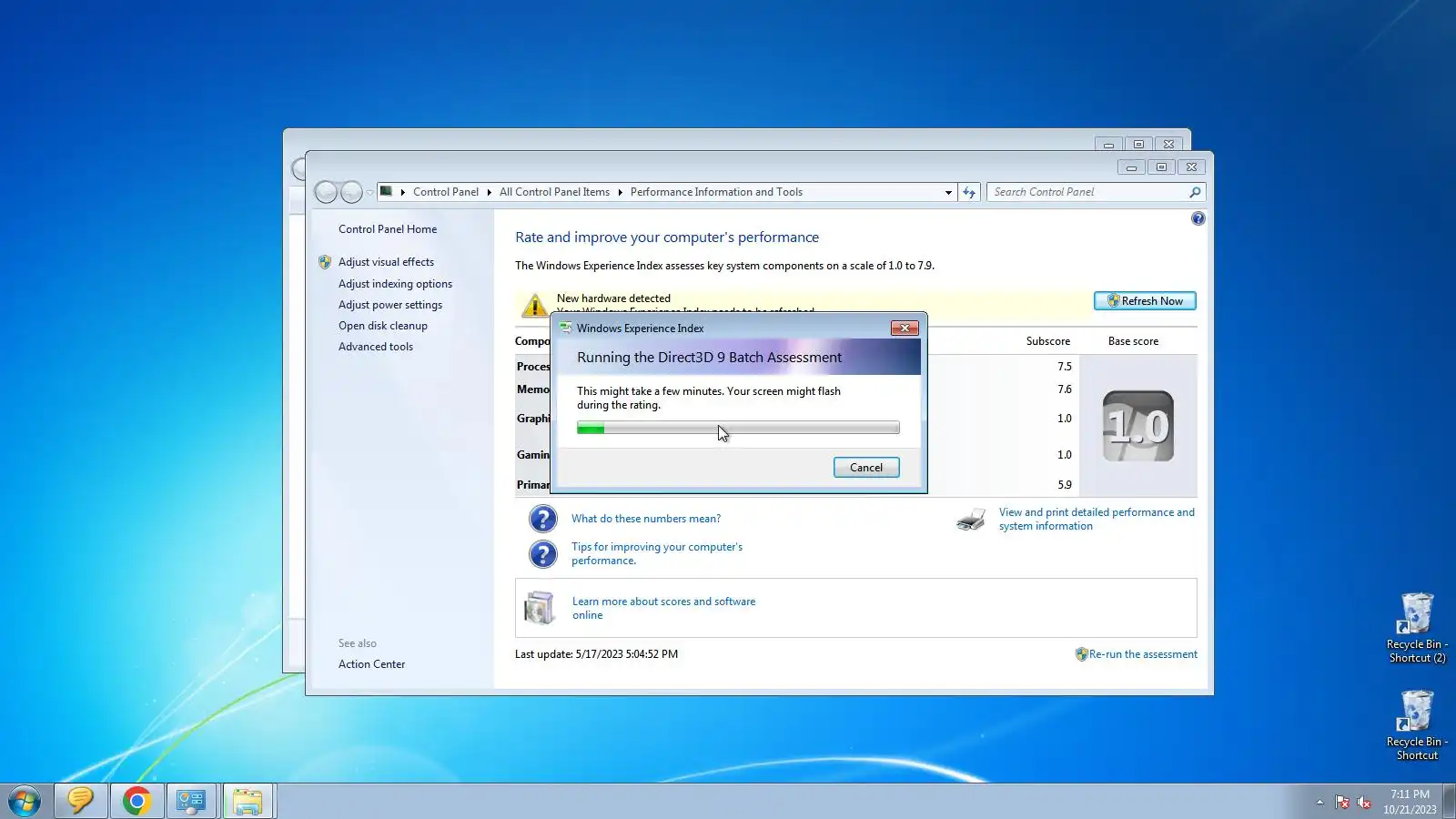1456x819 pixels.
Task: Click the 'New hardware detected' notice text
Action: [613, 298]
